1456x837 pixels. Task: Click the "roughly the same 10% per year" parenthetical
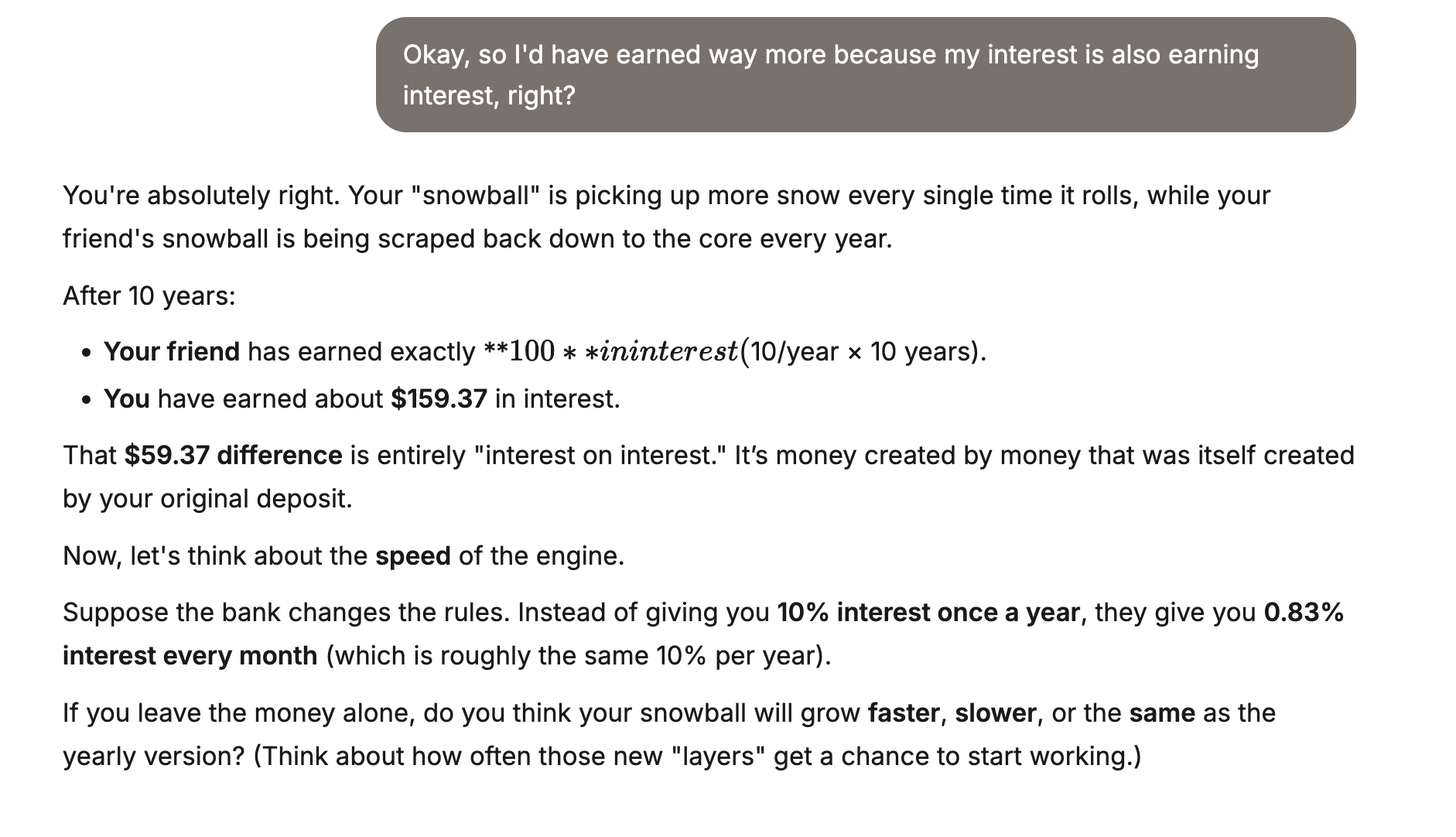click(578, 656)
